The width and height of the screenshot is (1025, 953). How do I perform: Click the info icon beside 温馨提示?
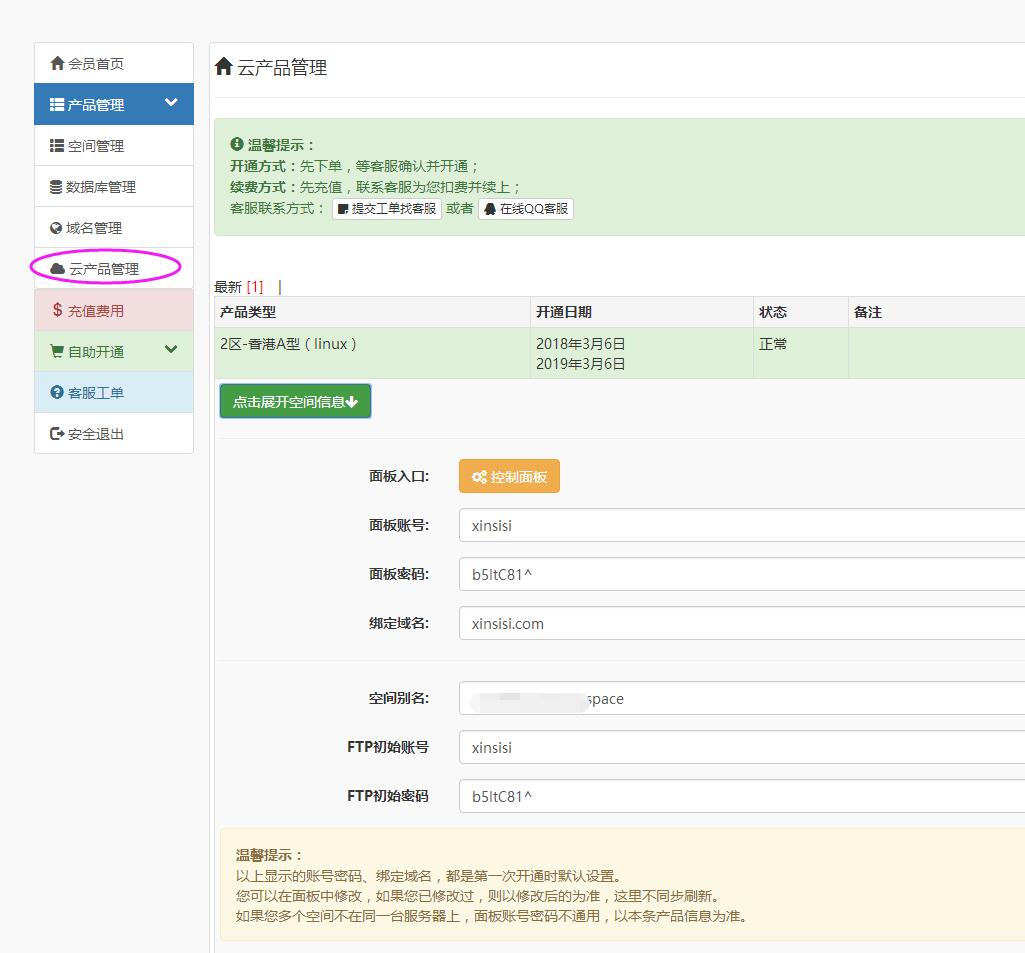pos(237,144)
